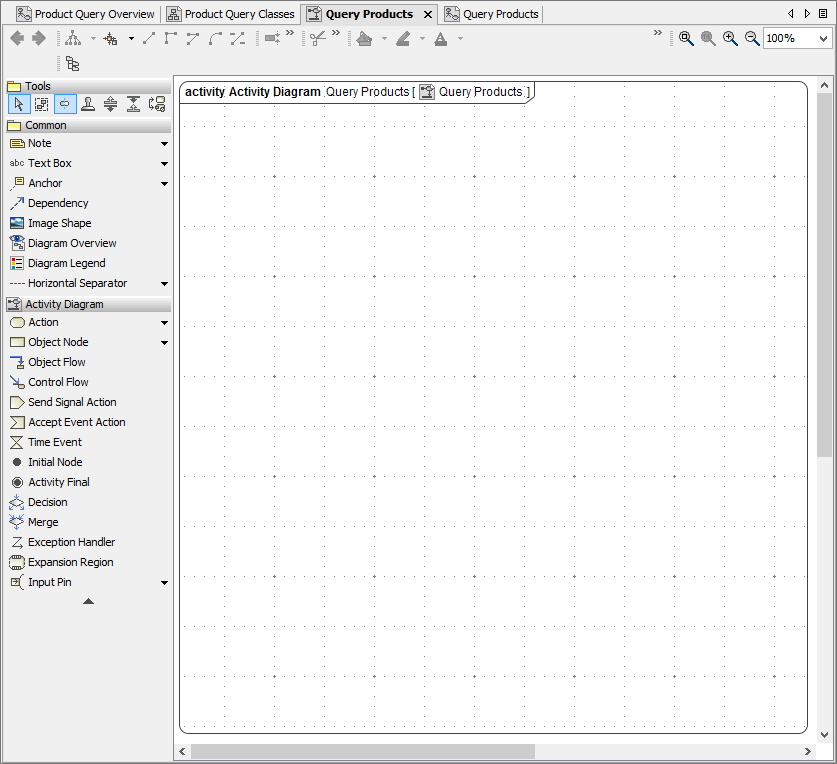Click the back navigation arrow
This screenshot has height=764, width=837.
tap(16, 38)
